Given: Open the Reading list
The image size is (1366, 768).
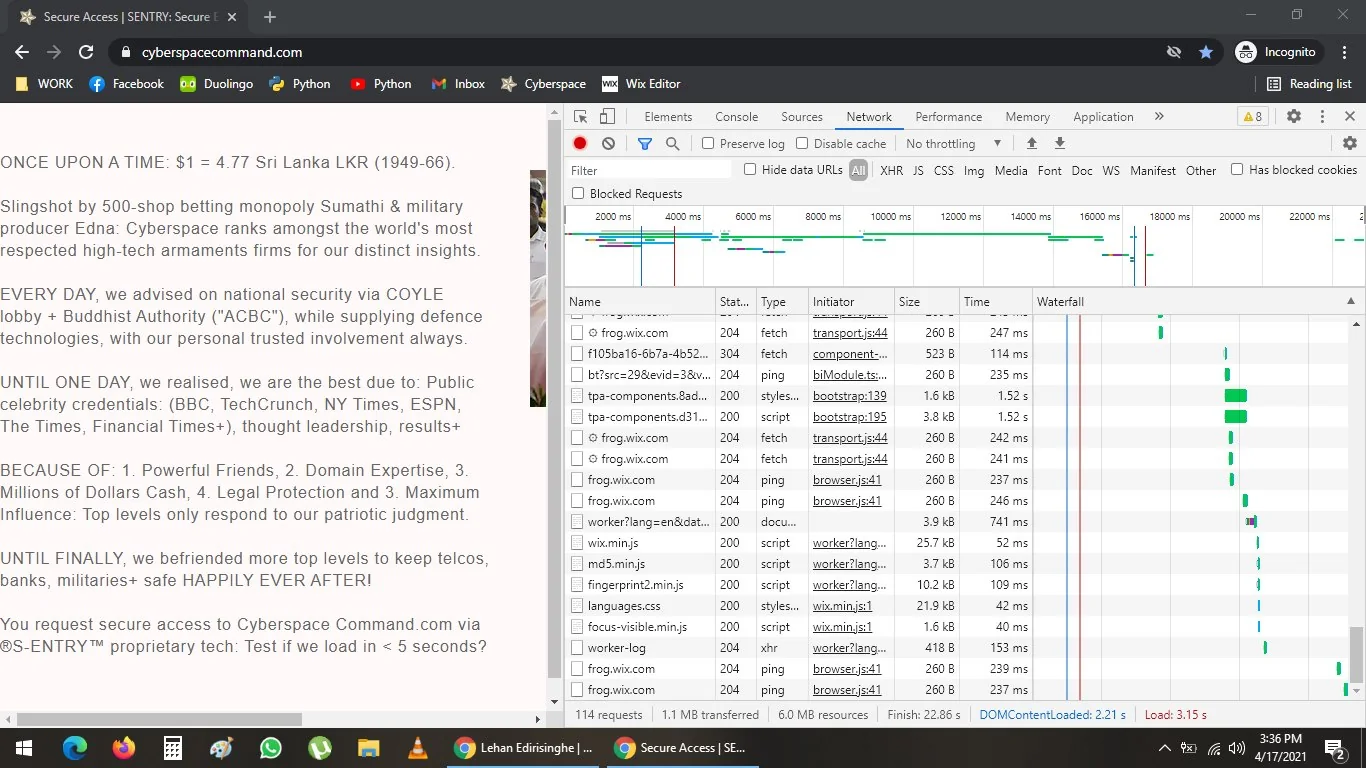Looking at the screenshot, I should click(x=1309, y=84).
